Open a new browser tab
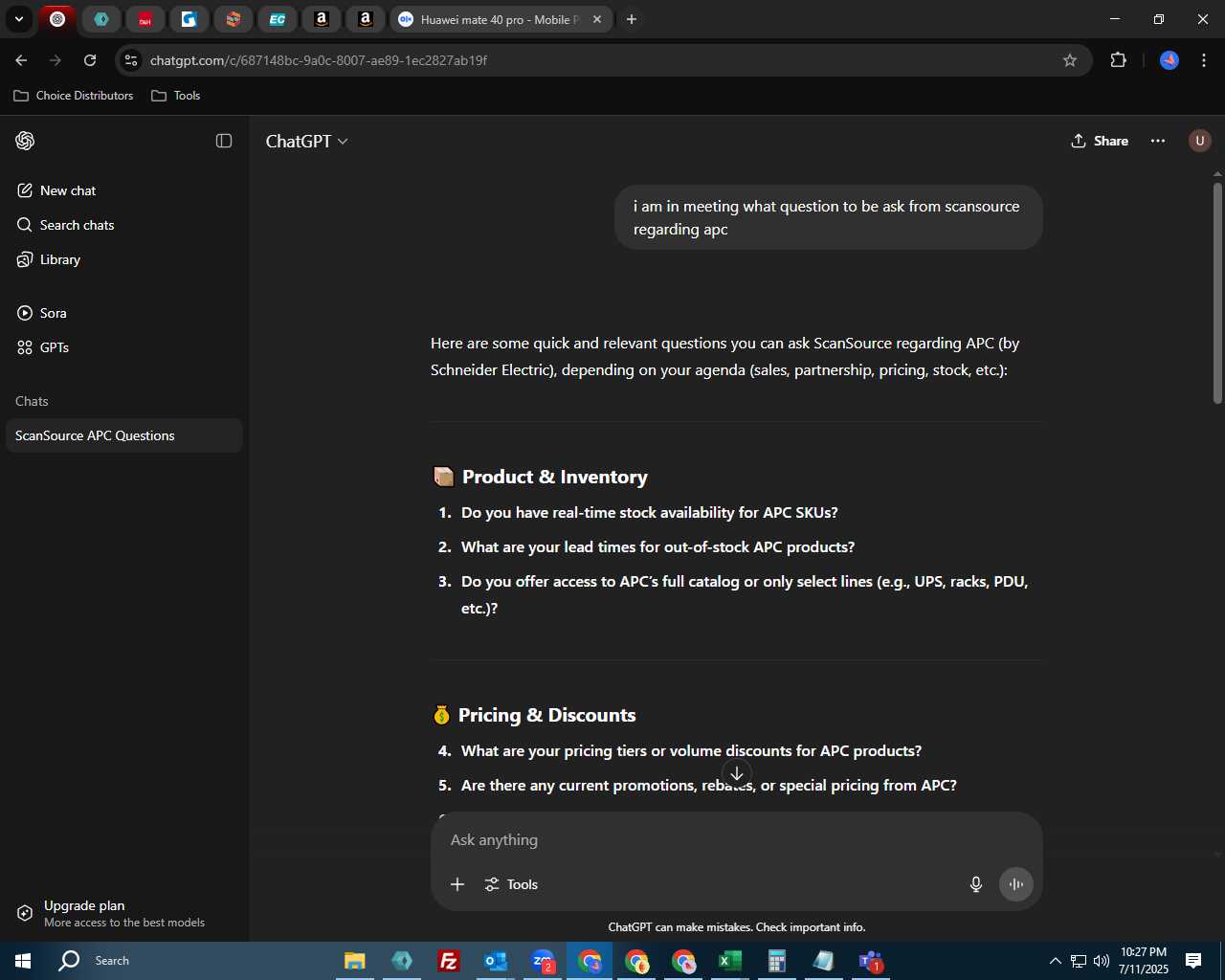This screenshot has width=1225, height=980. pyautogui.click(x=632, y=19)
